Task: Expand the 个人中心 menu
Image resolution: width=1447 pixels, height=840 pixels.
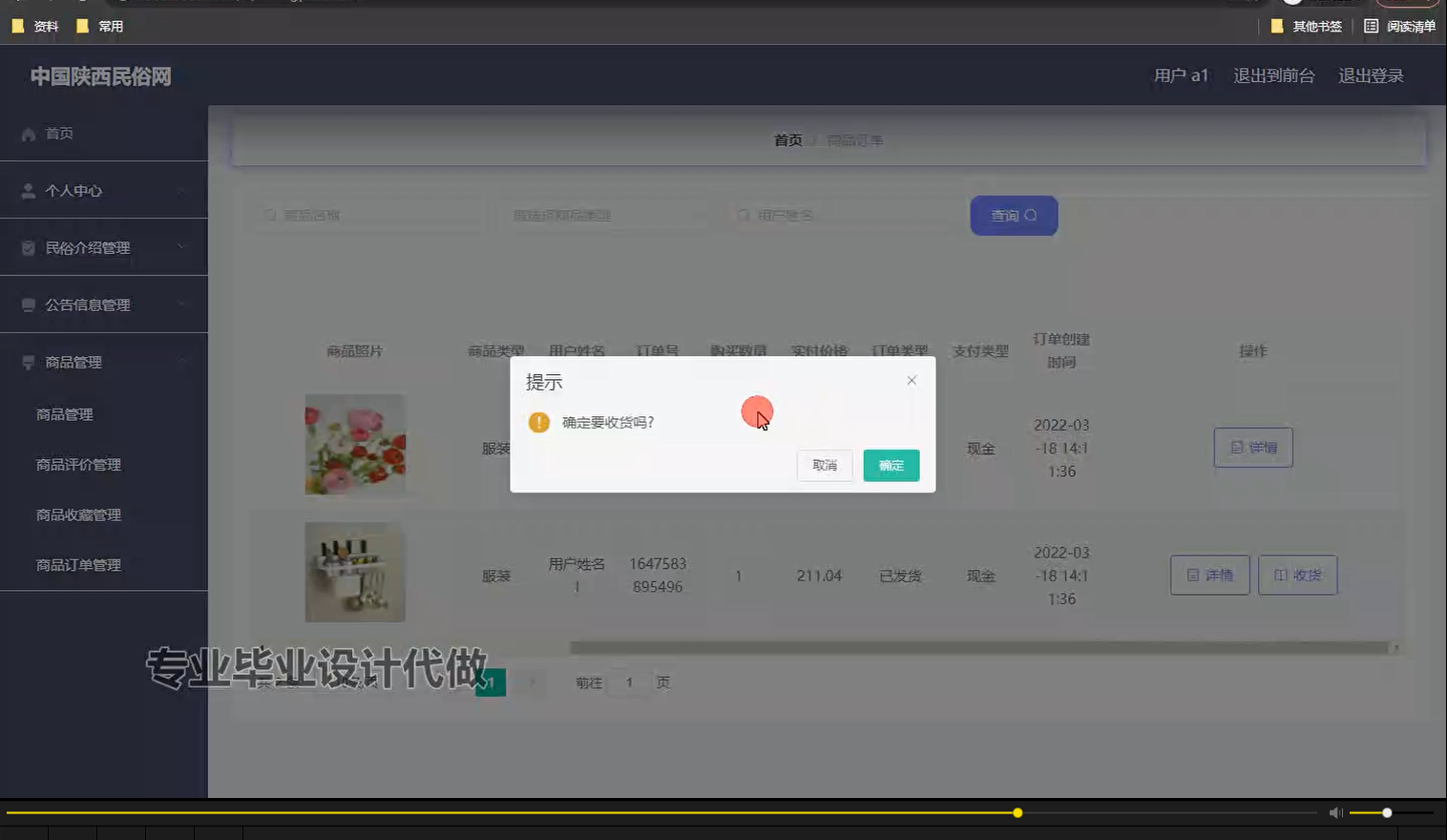Action: point(181,189)
